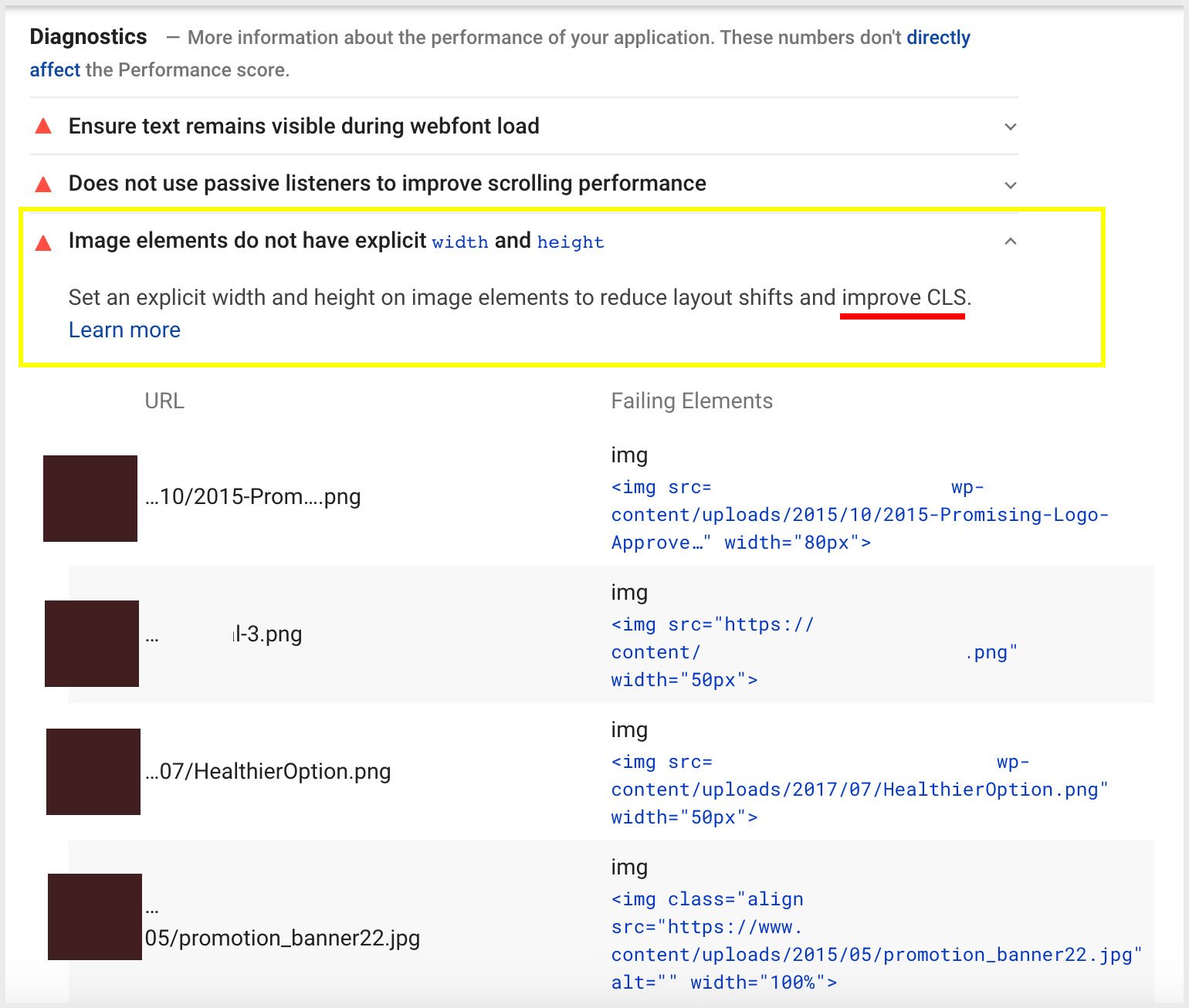Click the URL column header

pyautogui.click(x=164, y=401)
